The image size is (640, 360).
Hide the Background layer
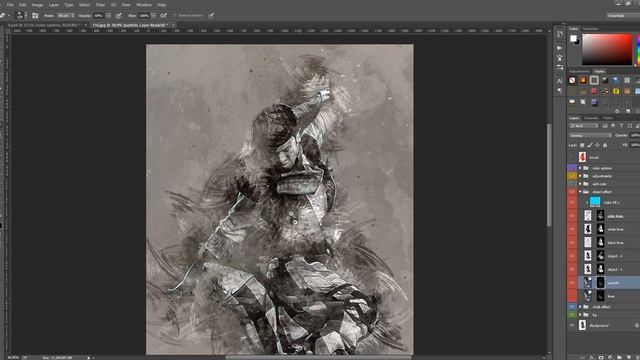pos(572,325)
